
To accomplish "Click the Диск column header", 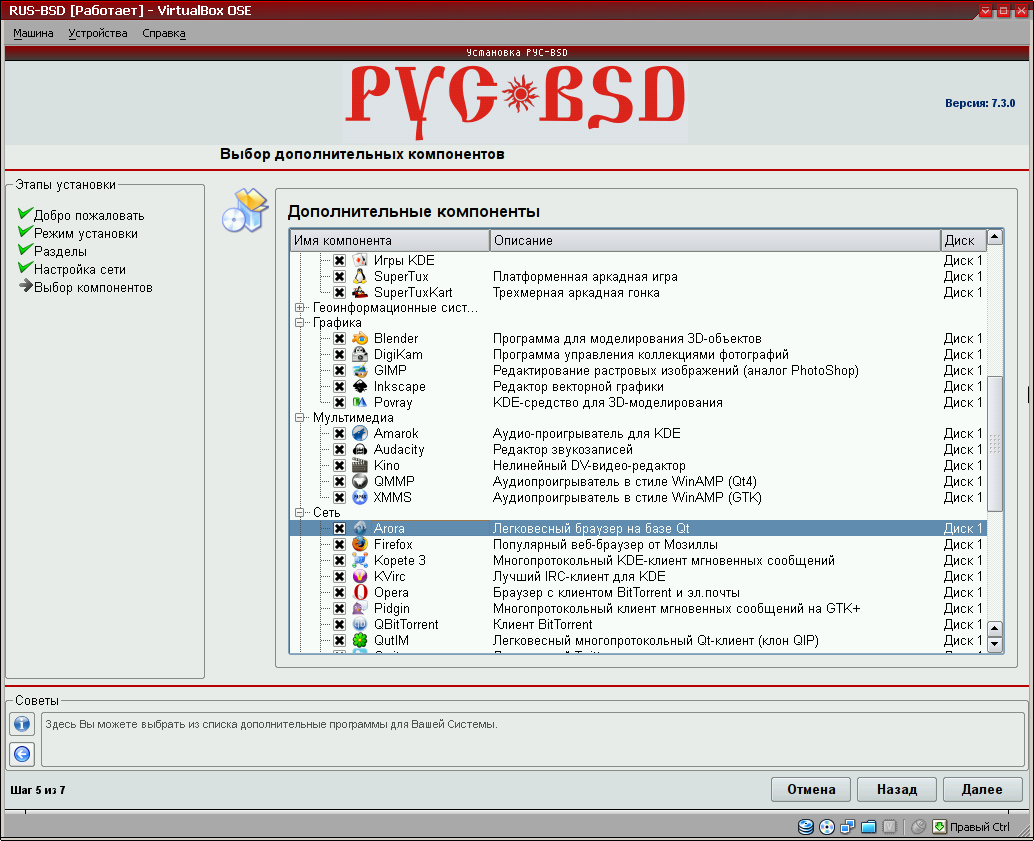I will tap(963, 240).
